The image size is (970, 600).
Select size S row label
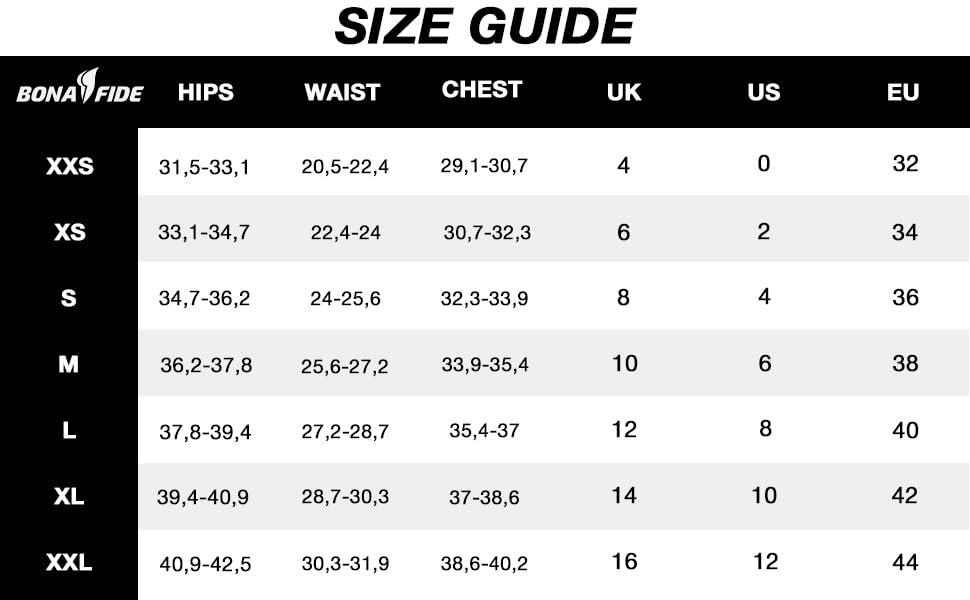pyautogui.click(x=68, y=298)
